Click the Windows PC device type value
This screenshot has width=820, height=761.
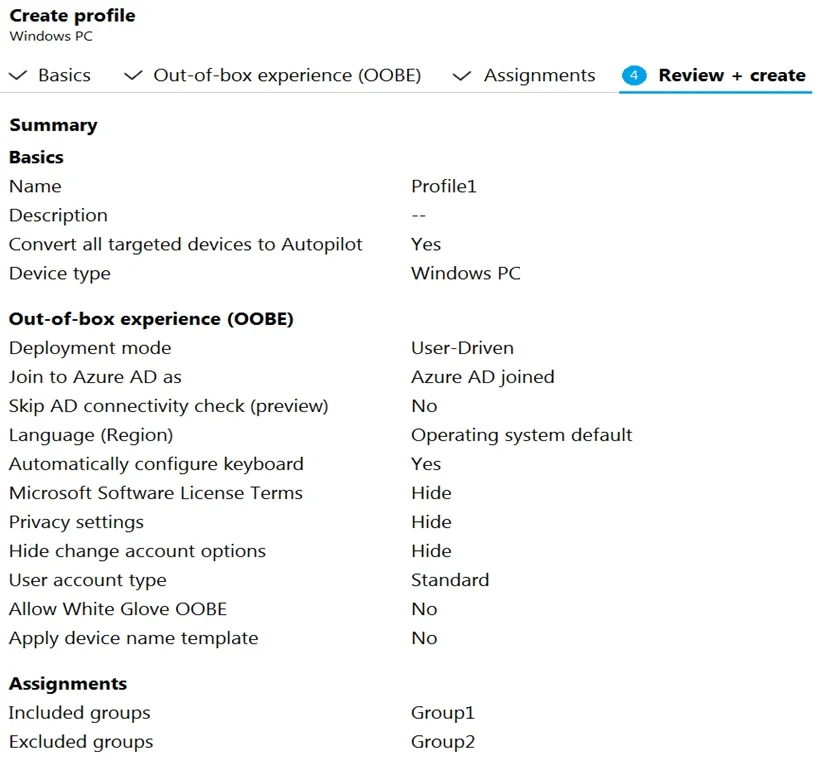coord(466,273)
